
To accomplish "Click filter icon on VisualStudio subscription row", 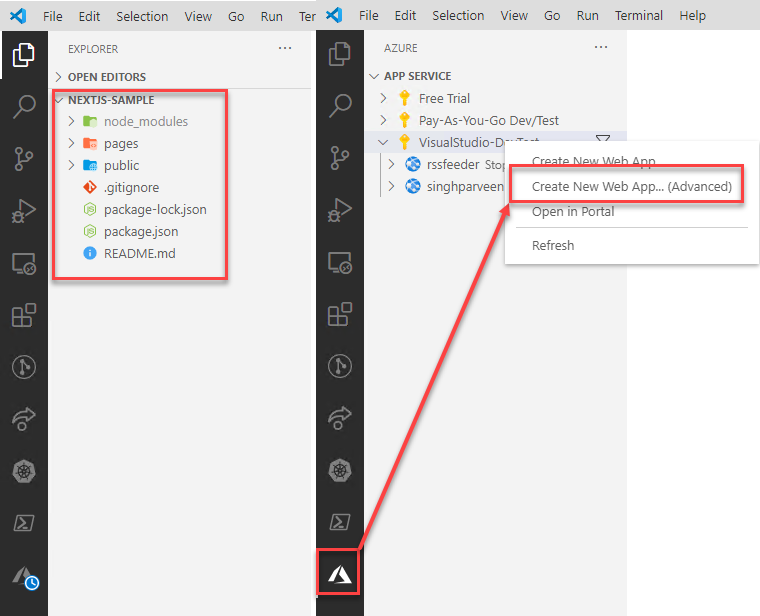I will point(602,139).
